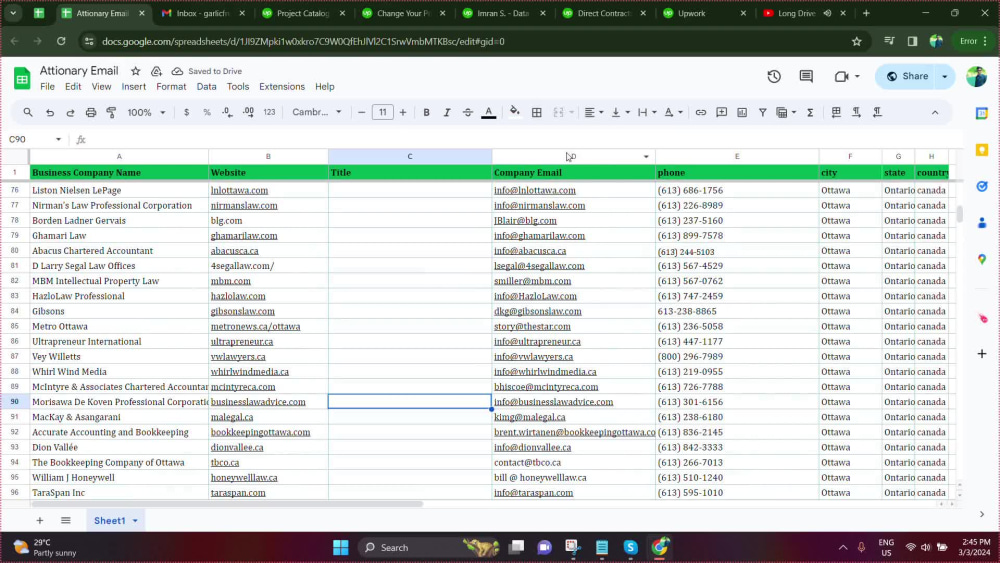Toggle strikethrough formatting
The image size is (1000, 563).
(x=467, y=112)
